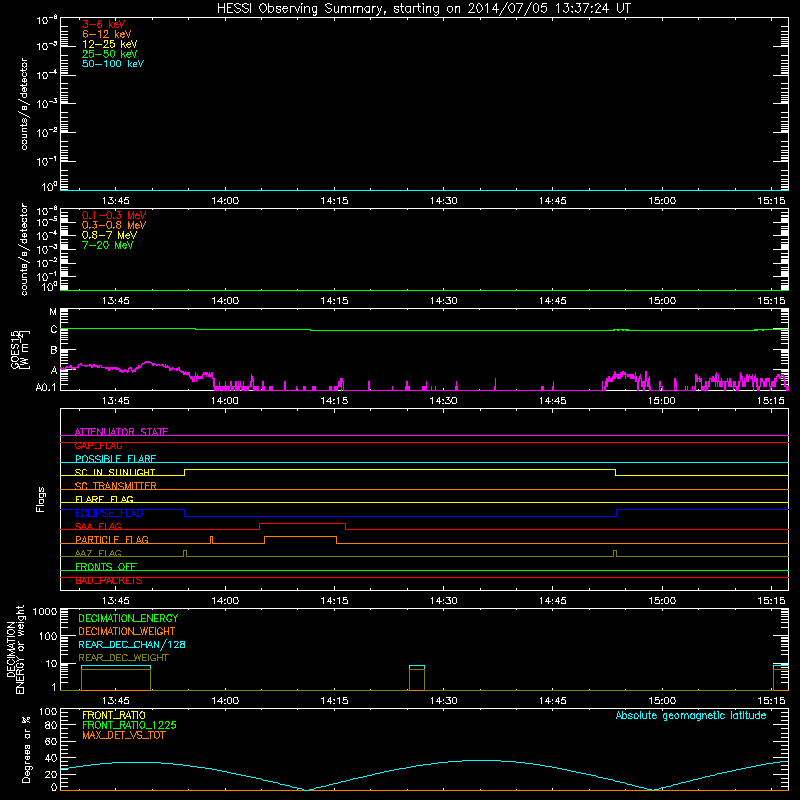Click the DECIMATION_WEIGHT legend label
The image size is (800, 800).
pos(127,631)
